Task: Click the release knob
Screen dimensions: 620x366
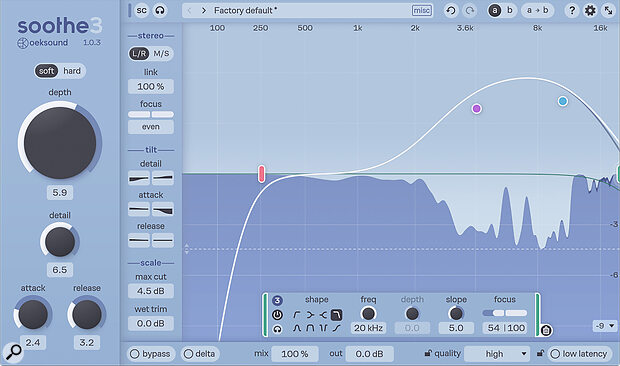Action: click(87, 314)
